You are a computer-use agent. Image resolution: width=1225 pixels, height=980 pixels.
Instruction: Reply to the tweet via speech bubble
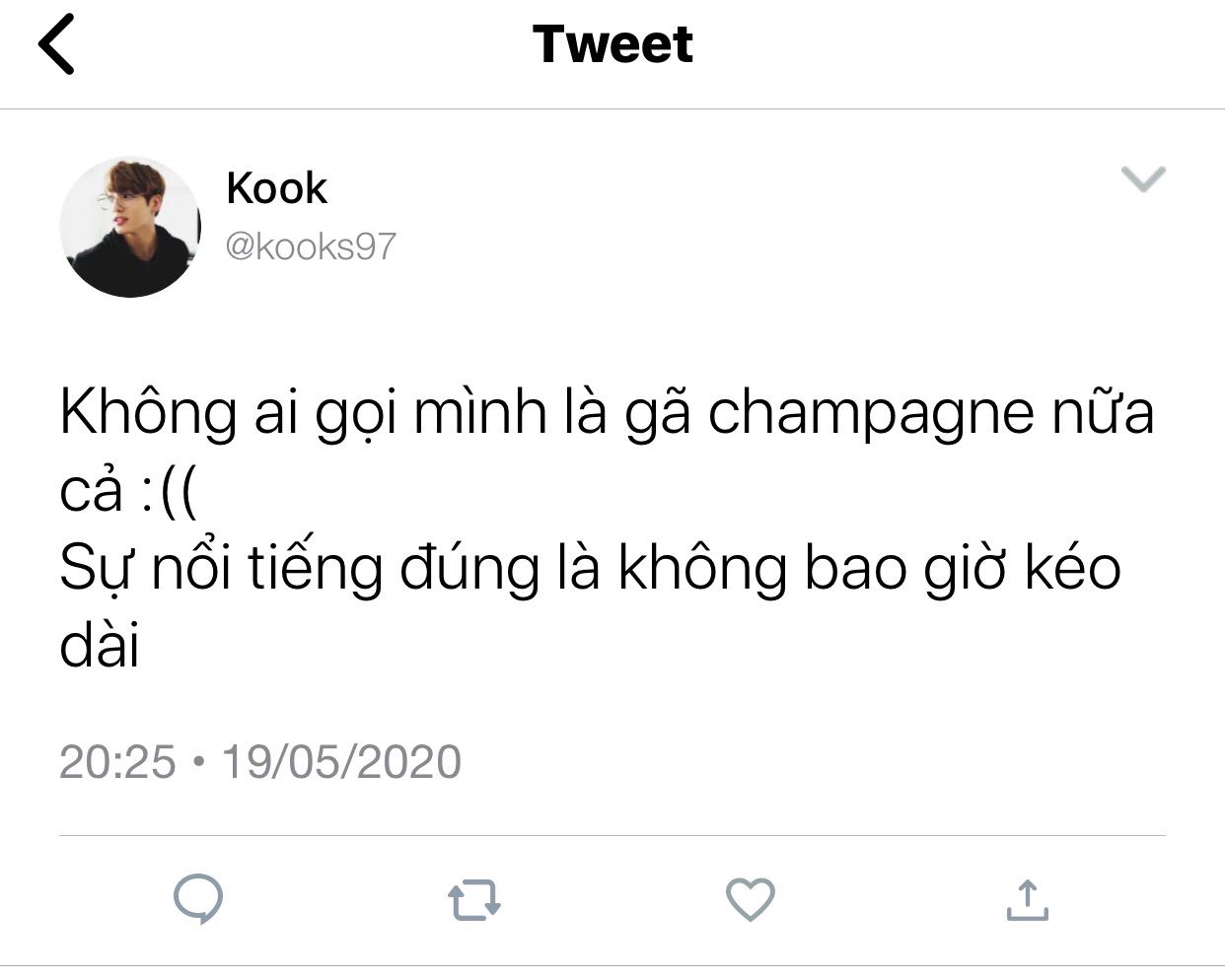[198, 898]
